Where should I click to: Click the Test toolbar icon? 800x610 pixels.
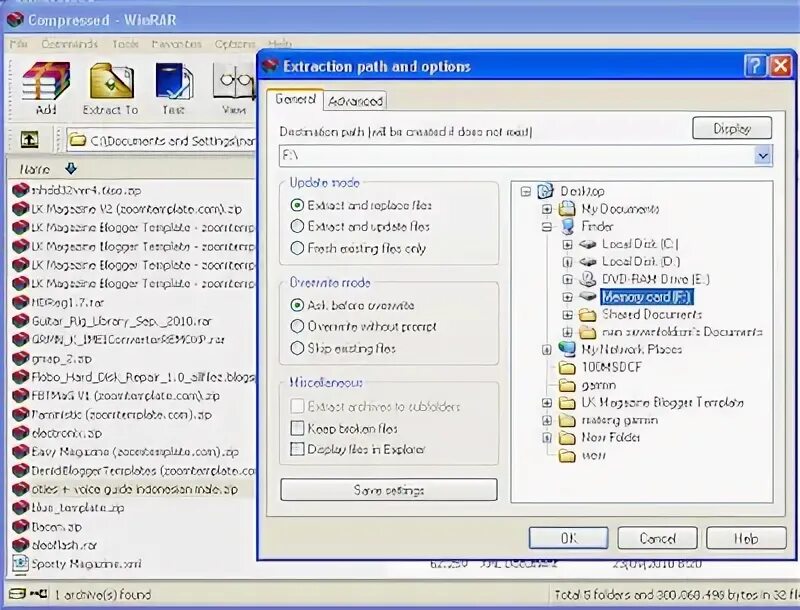pos(174,82)
